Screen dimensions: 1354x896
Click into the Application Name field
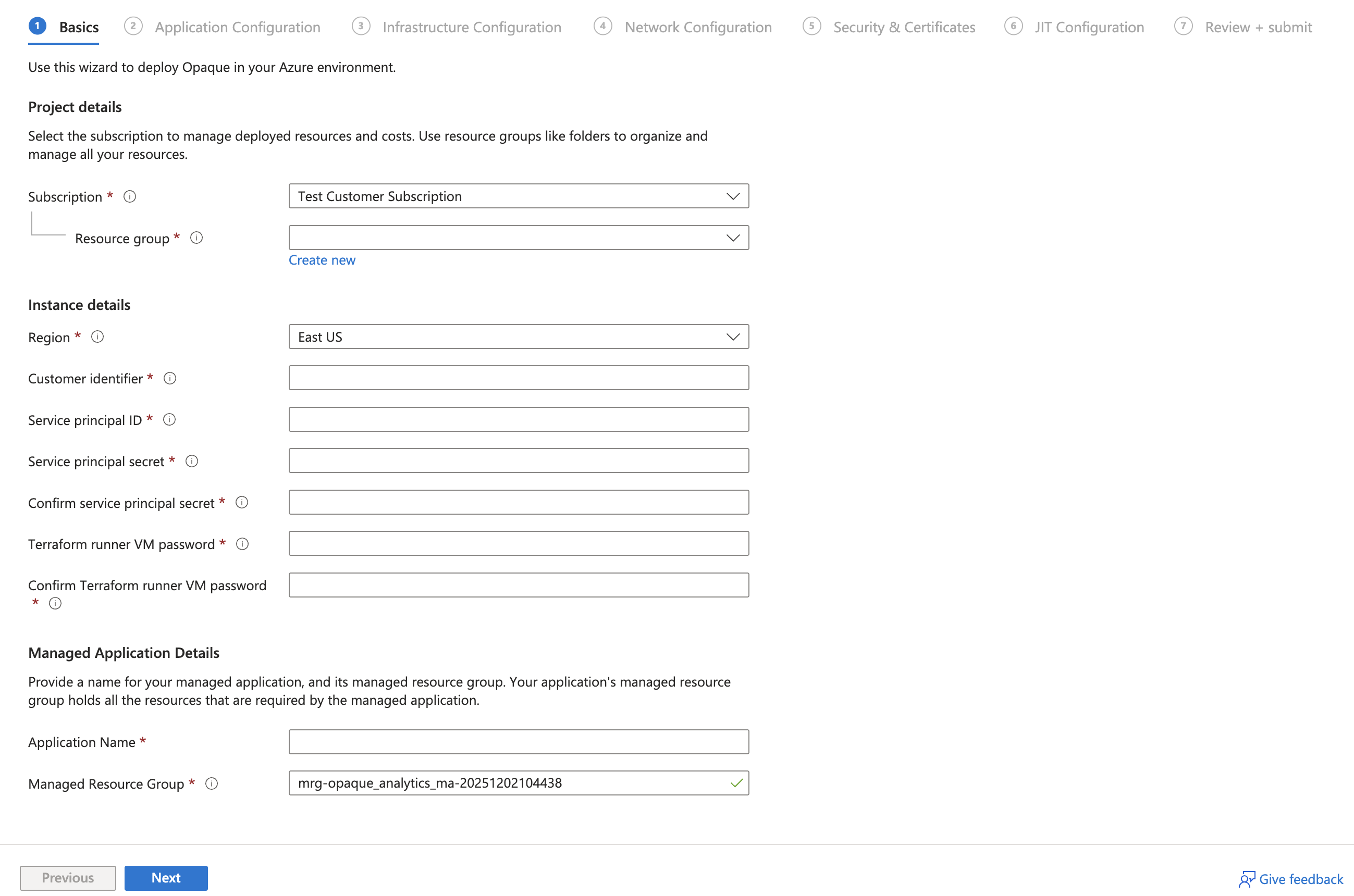click(519, 742)
